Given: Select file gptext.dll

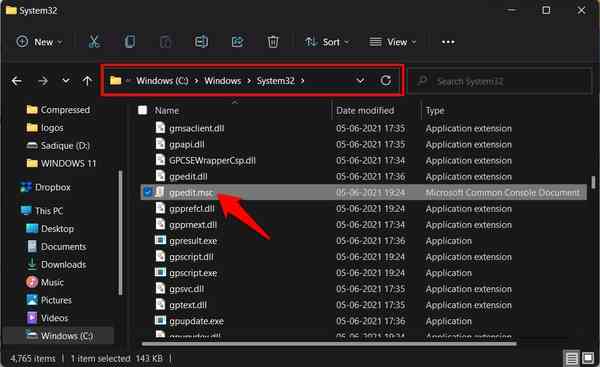Looking at the screenshot, I should tap(188, 305).
